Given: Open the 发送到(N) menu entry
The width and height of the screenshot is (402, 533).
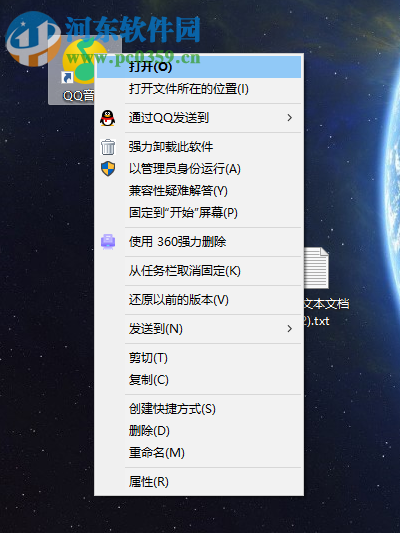Looking at the screenshot, I should point(199,329).
